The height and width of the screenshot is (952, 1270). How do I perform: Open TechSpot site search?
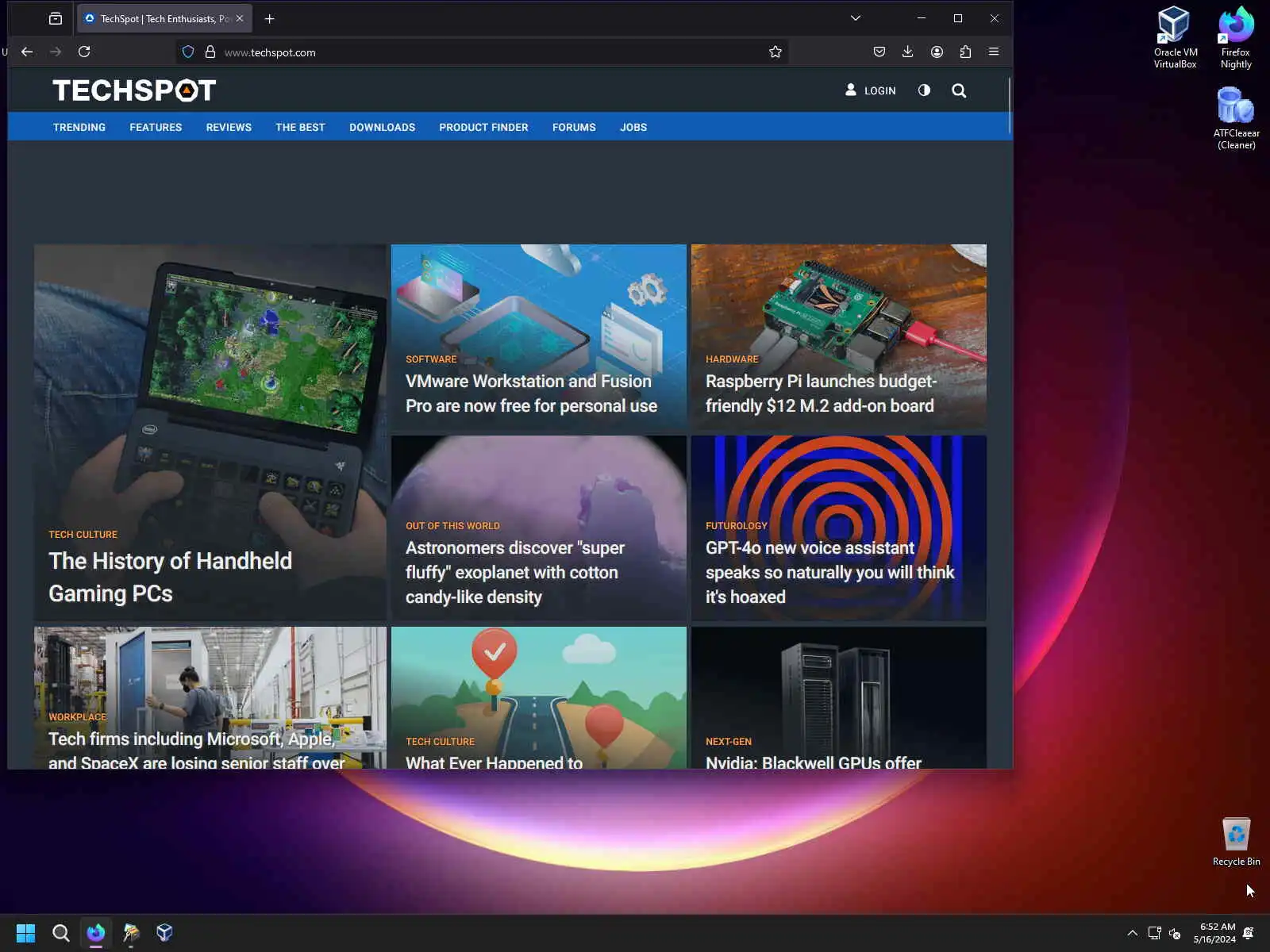click(959, 90)
